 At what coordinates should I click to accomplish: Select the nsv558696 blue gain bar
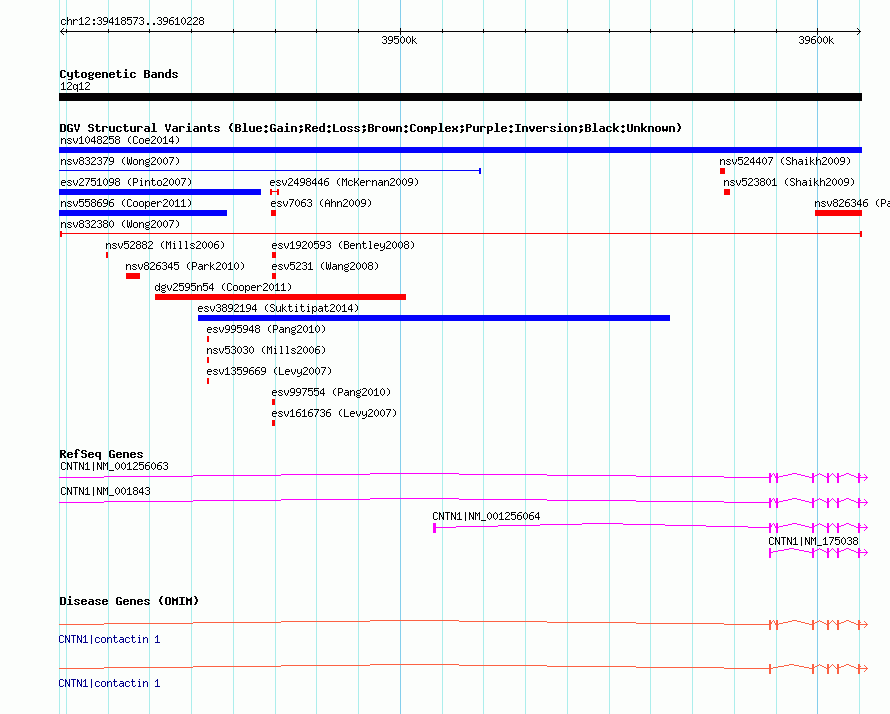click(x=143, y=213)
